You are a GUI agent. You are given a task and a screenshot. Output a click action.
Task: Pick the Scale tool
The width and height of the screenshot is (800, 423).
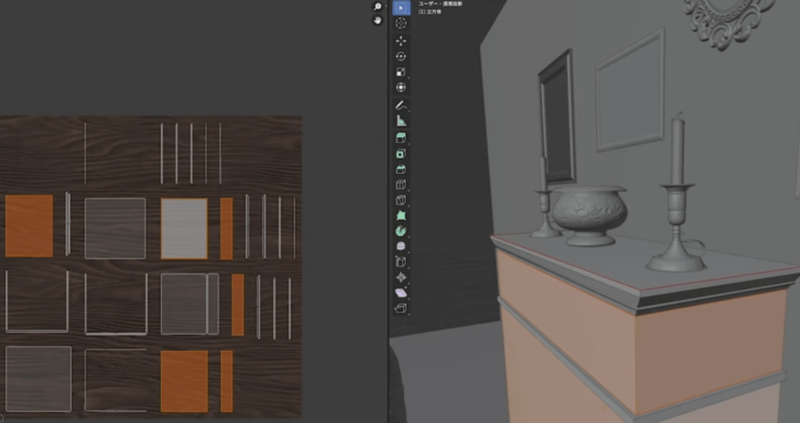401,72
